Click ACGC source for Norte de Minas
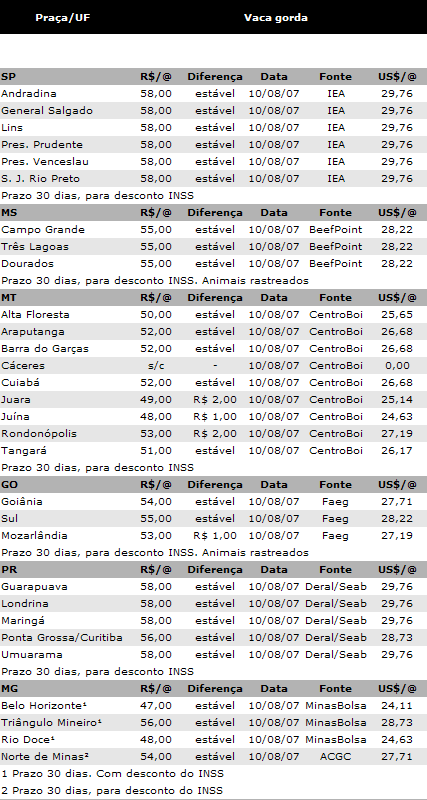This screenshot has width=427, height=800. tap(335, 757)
